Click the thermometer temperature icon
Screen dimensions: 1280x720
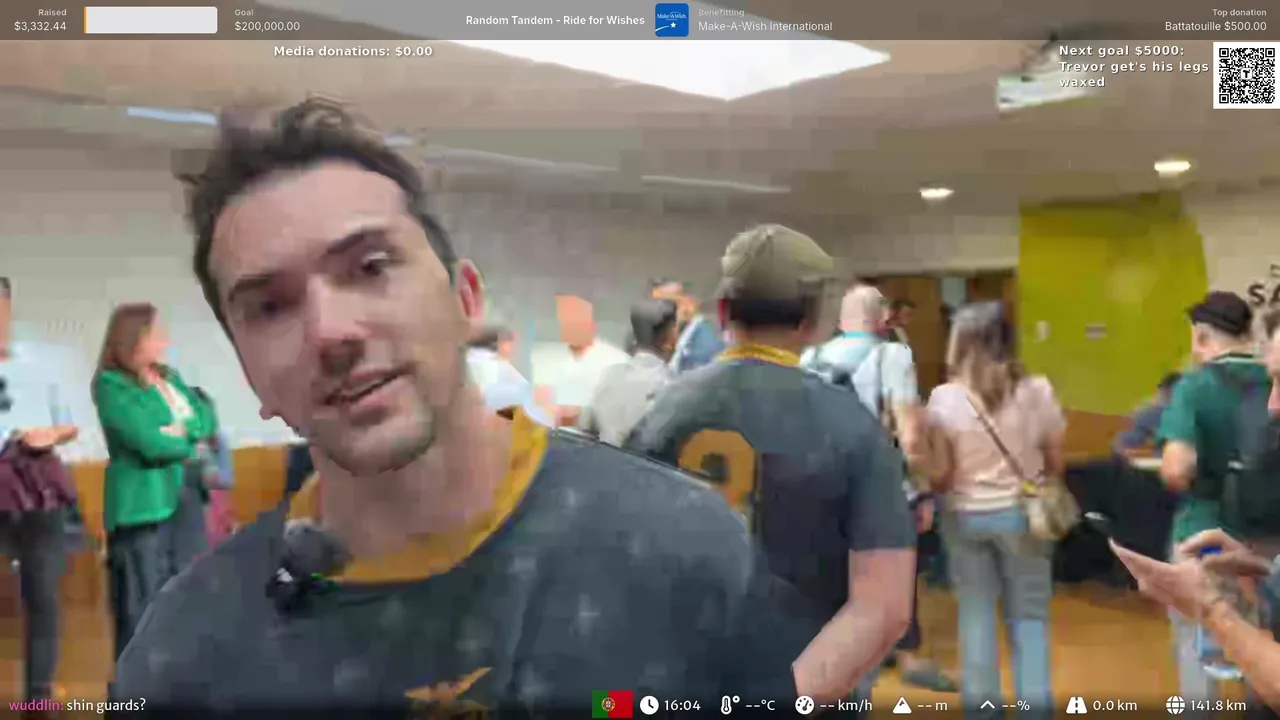coord(728,705)
